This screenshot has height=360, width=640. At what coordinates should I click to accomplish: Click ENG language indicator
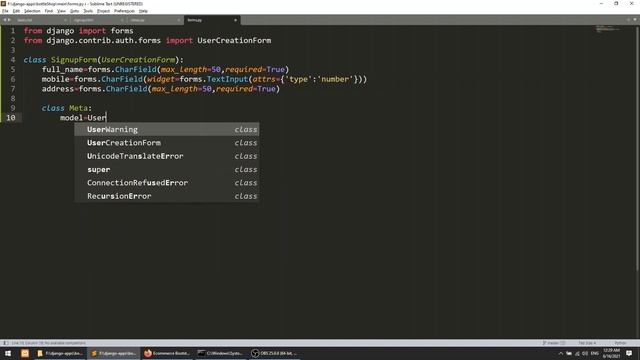(x=594, y=353)
